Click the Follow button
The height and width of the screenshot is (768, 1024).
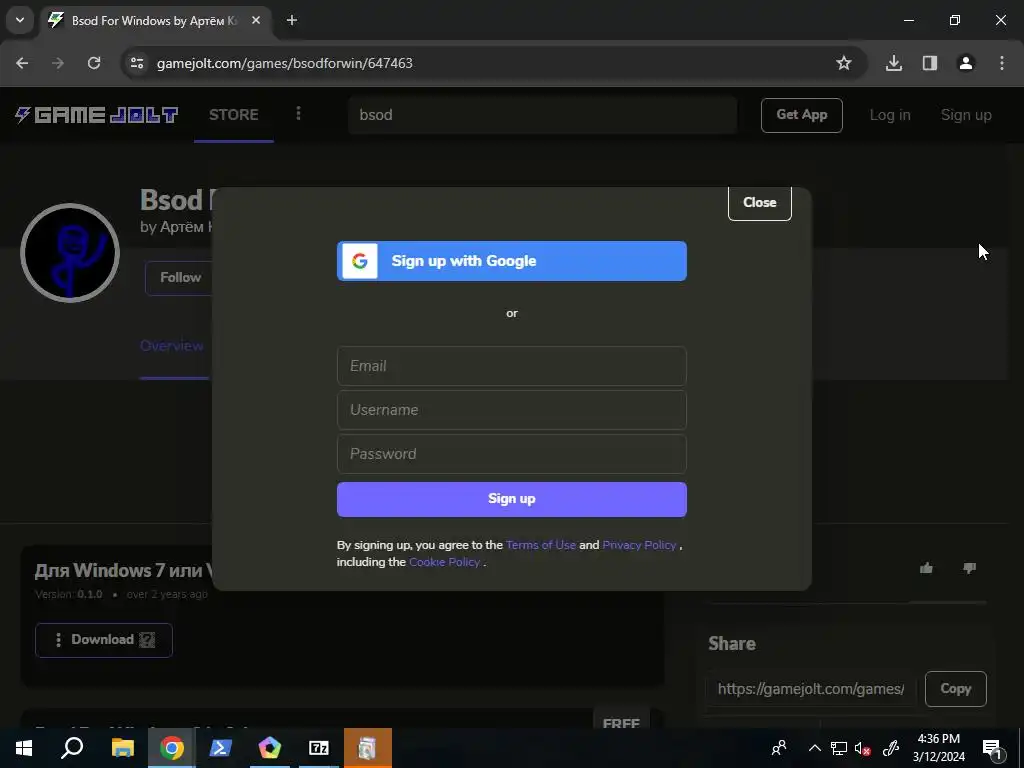[180, 278]
